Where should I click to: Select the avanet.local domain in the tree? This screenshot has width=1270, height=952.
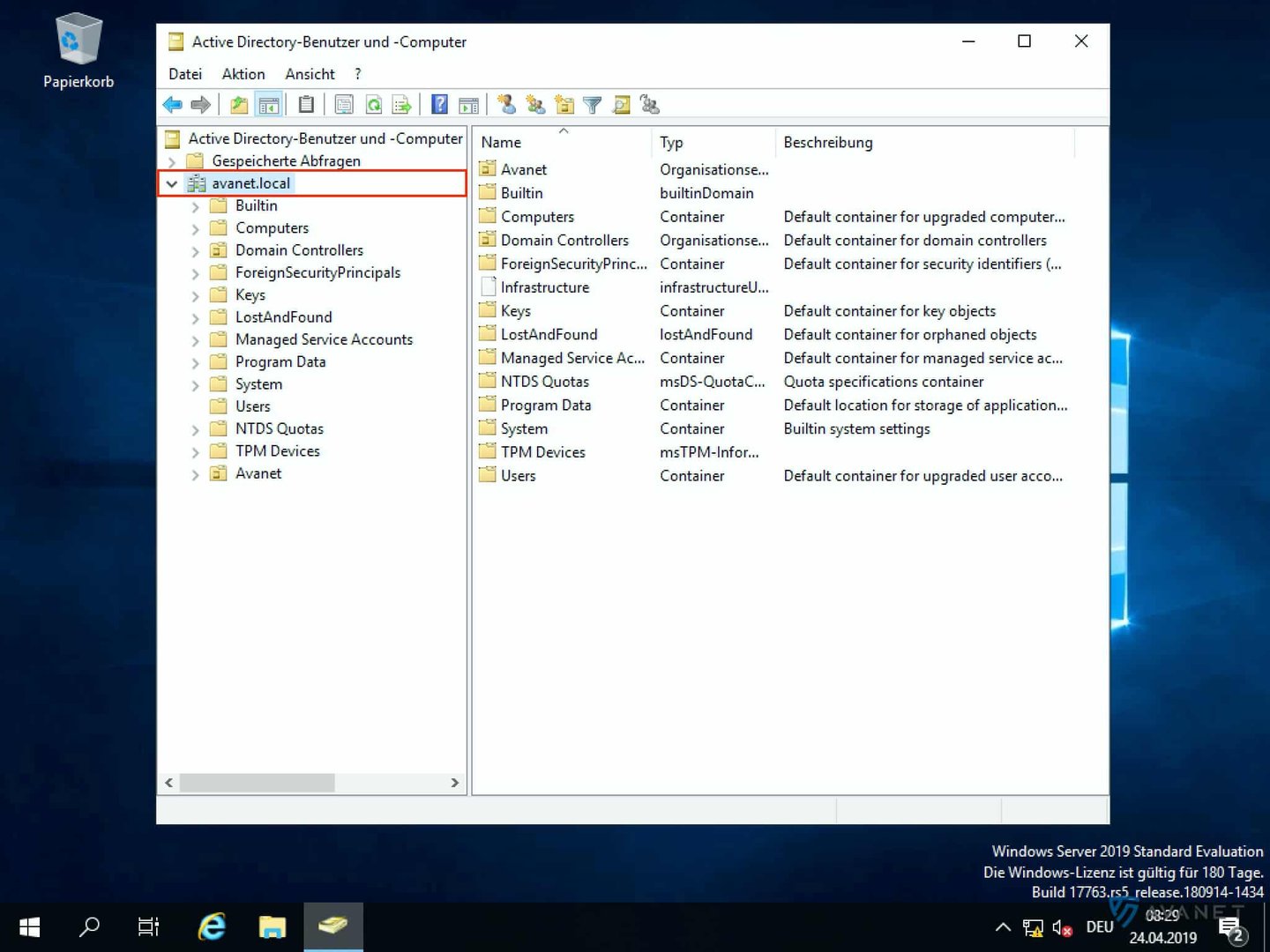(x=250, y=183)
